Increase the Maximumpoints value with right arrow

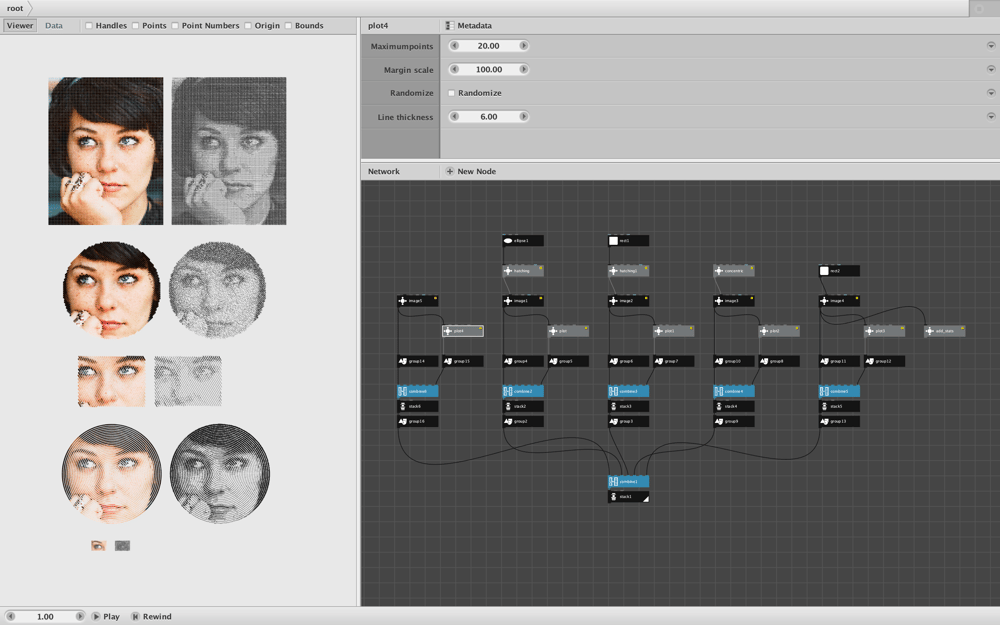pyautogui.click(x=524, y=46)
